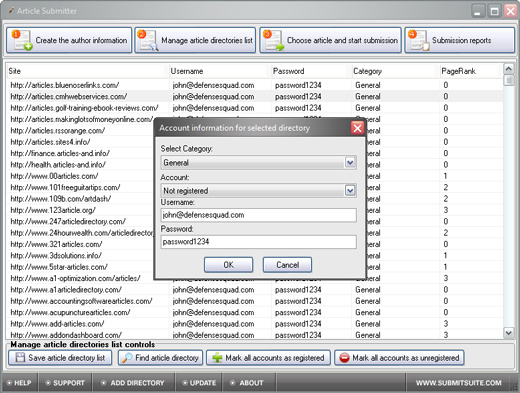The height and width of the screenshot is (393, 520).
Task: Select row http://articles.bluenoserlinks.com/
Action: tap(255, 85)
